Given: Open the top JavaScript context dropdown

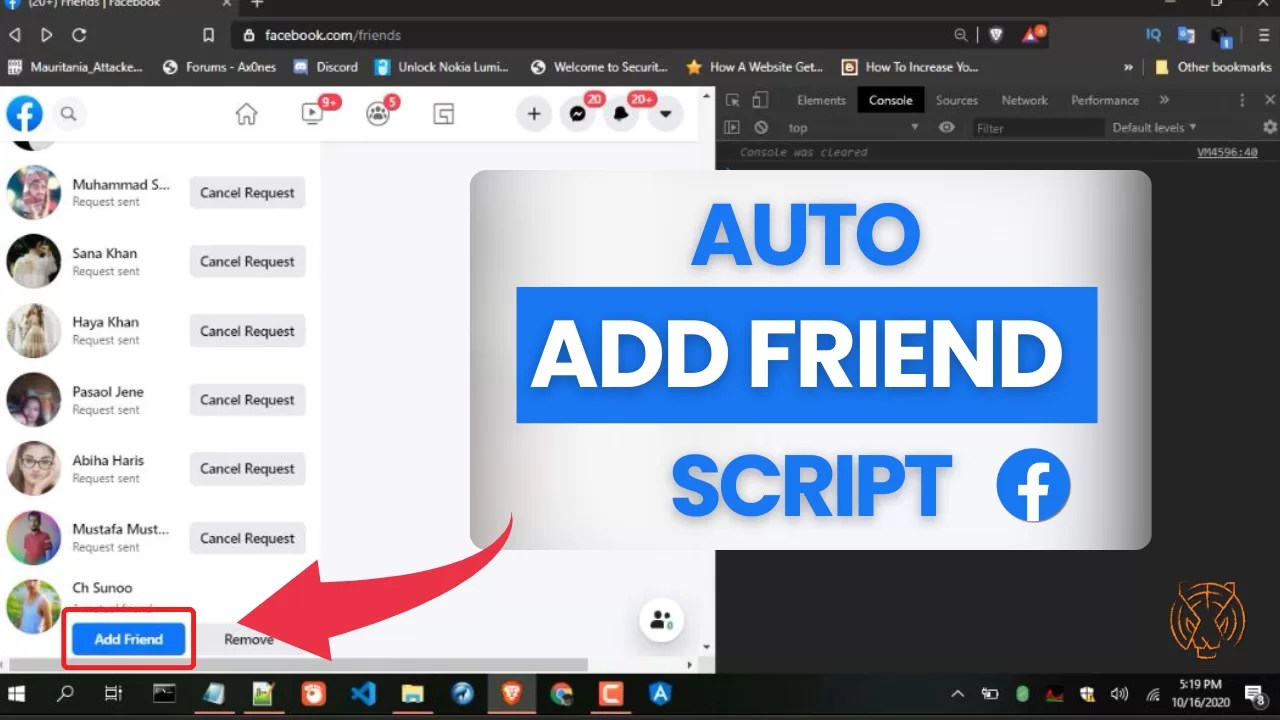Looking at the screenshot, I should (x=853, y=128).
